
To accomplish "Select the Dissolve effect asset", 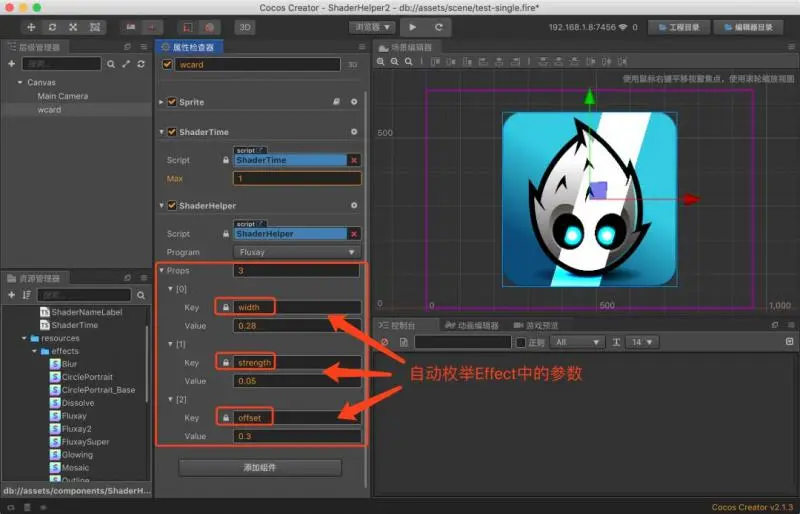I will click(72, 403).
